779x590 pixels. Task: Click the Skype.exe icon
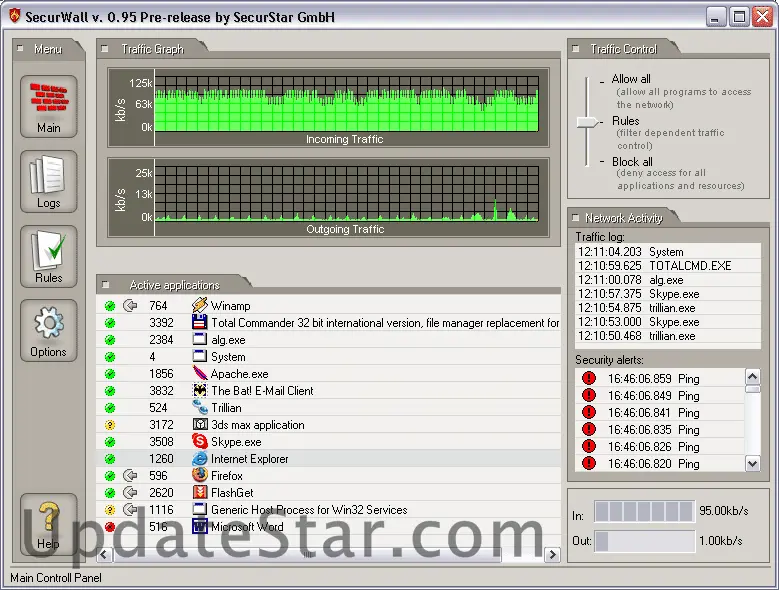click(x=200, y=441)
